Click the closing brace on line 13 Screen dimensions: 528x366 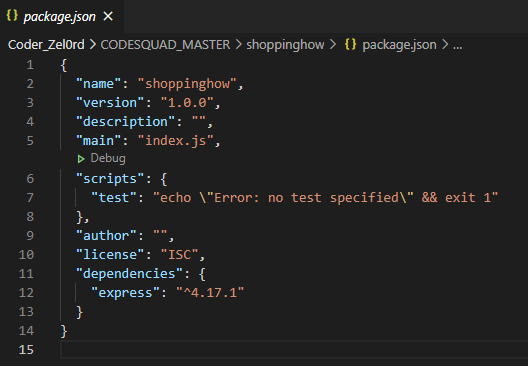(x=79, y=312)
